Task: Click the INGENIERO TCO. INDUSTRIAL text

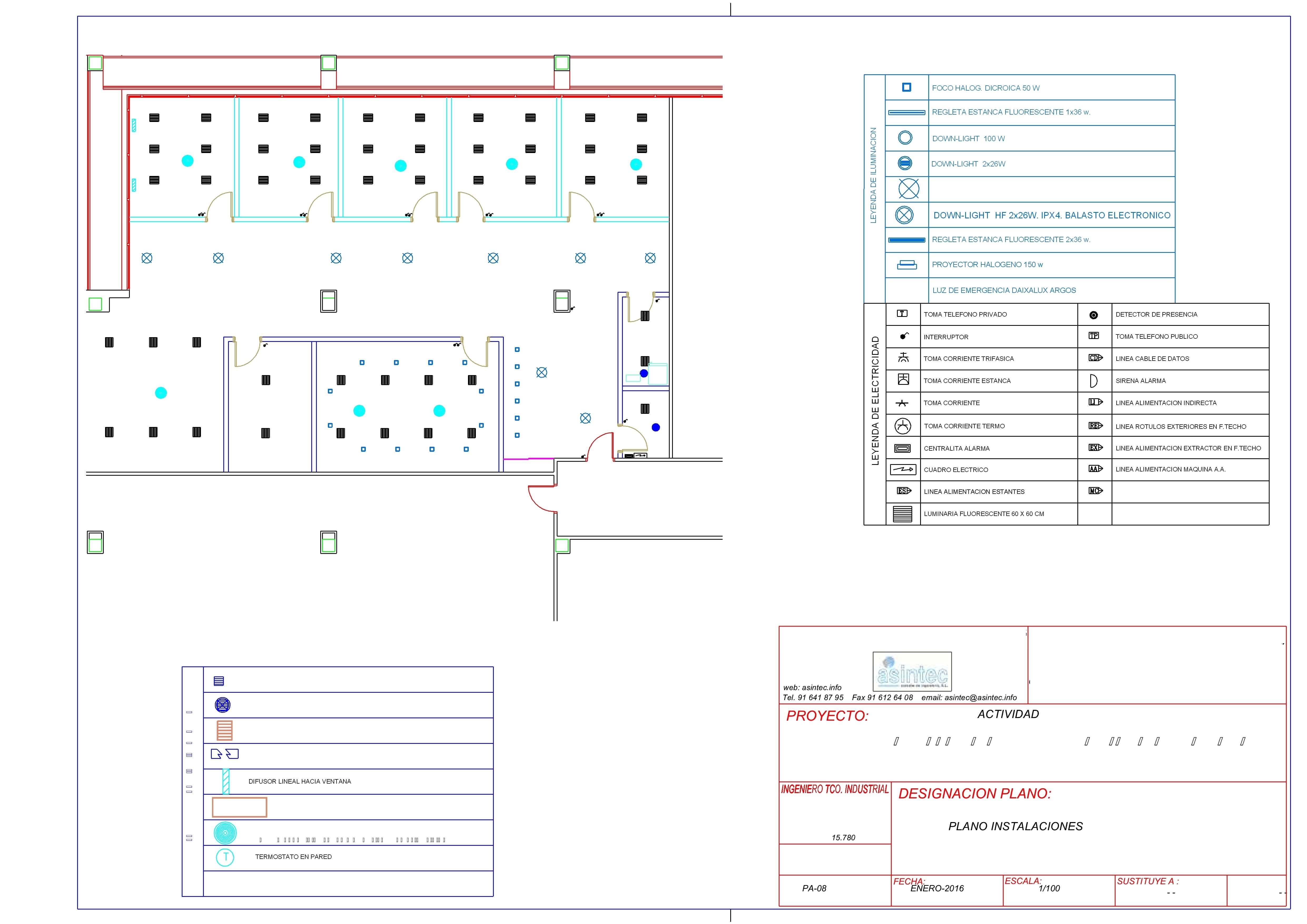Action: point(835,789)
